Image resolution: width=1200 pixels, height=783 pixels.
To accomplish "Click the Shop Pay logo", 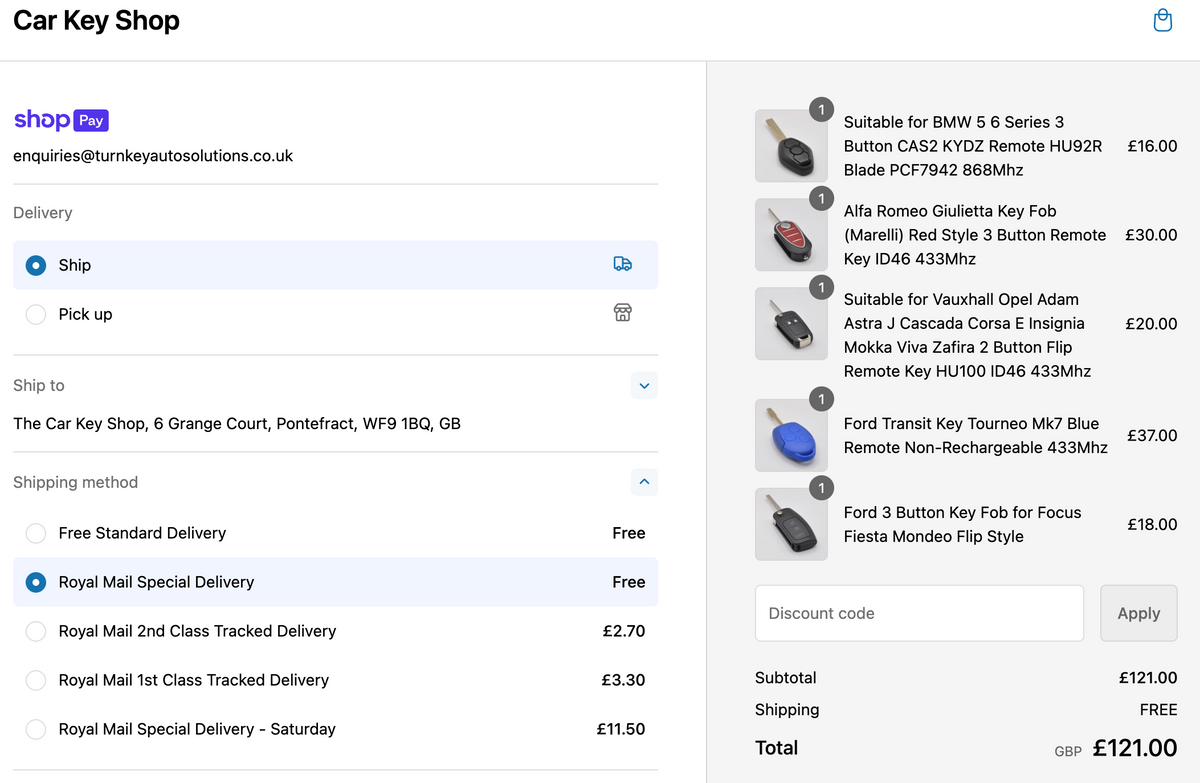I will tap(61, 120).
